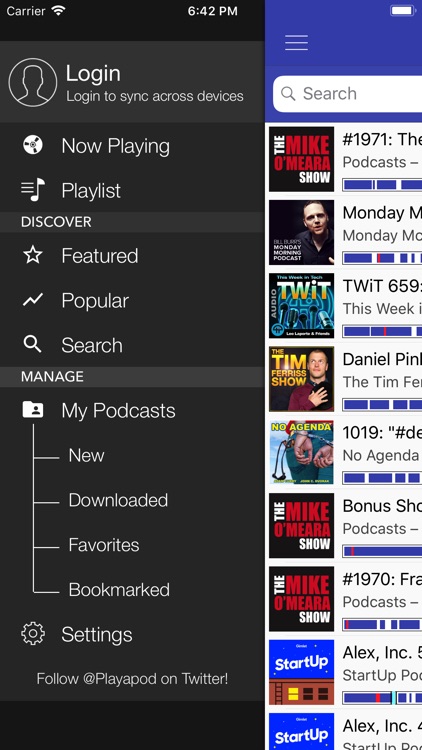Click progress bar of Alex, Inc. 5
Viewport: 422px width, 750px height.
click(382, 697)
